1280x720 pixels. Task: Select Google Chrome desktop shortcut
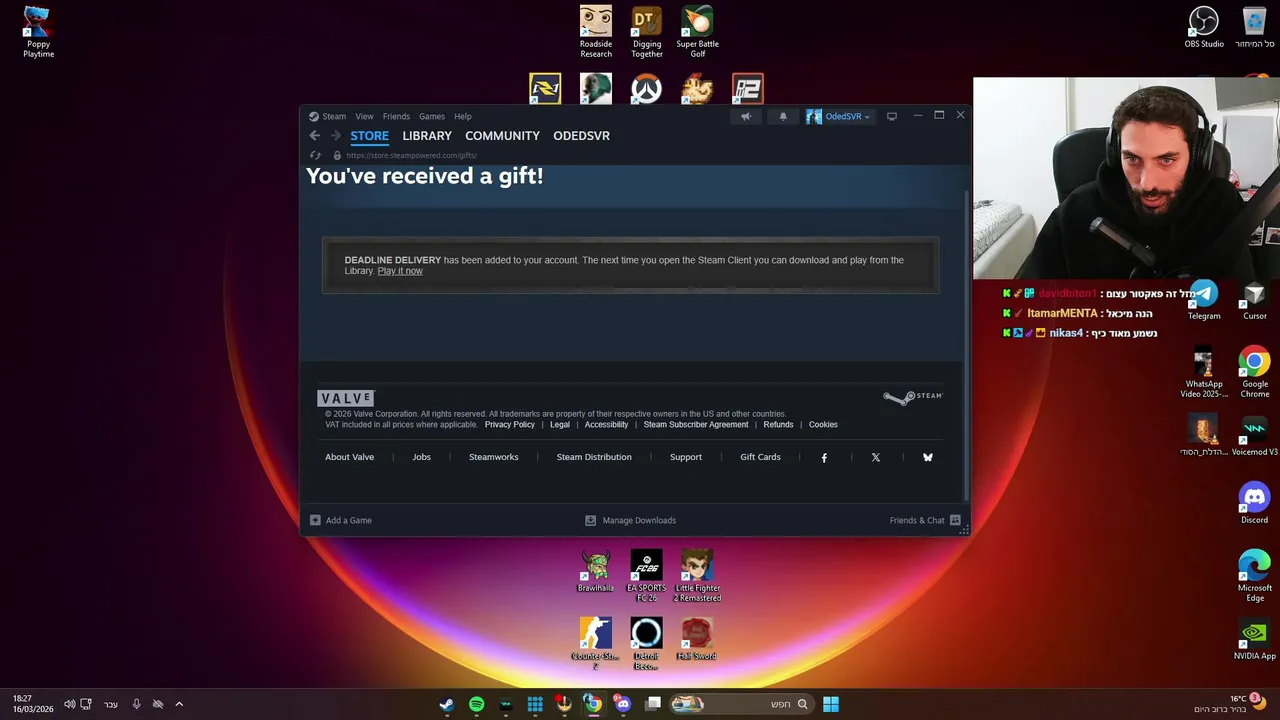click(1255, 372)
